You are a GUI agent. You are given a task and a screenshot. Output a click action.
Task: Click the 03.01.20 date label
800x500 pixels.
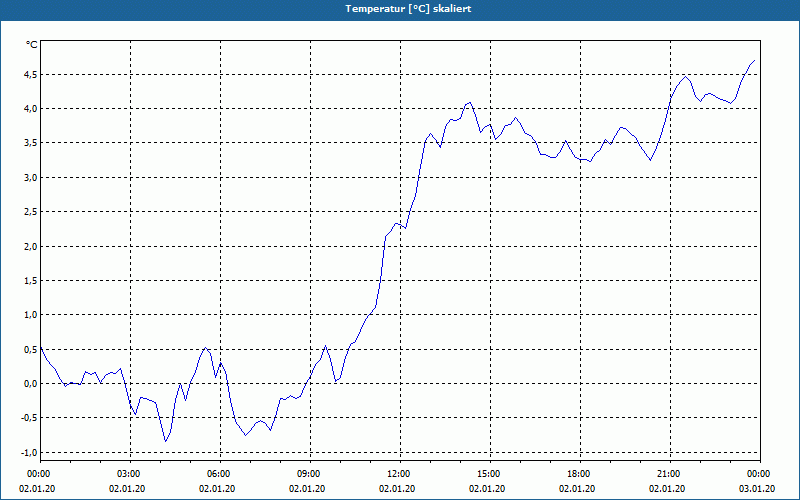[x=757, y=489]
